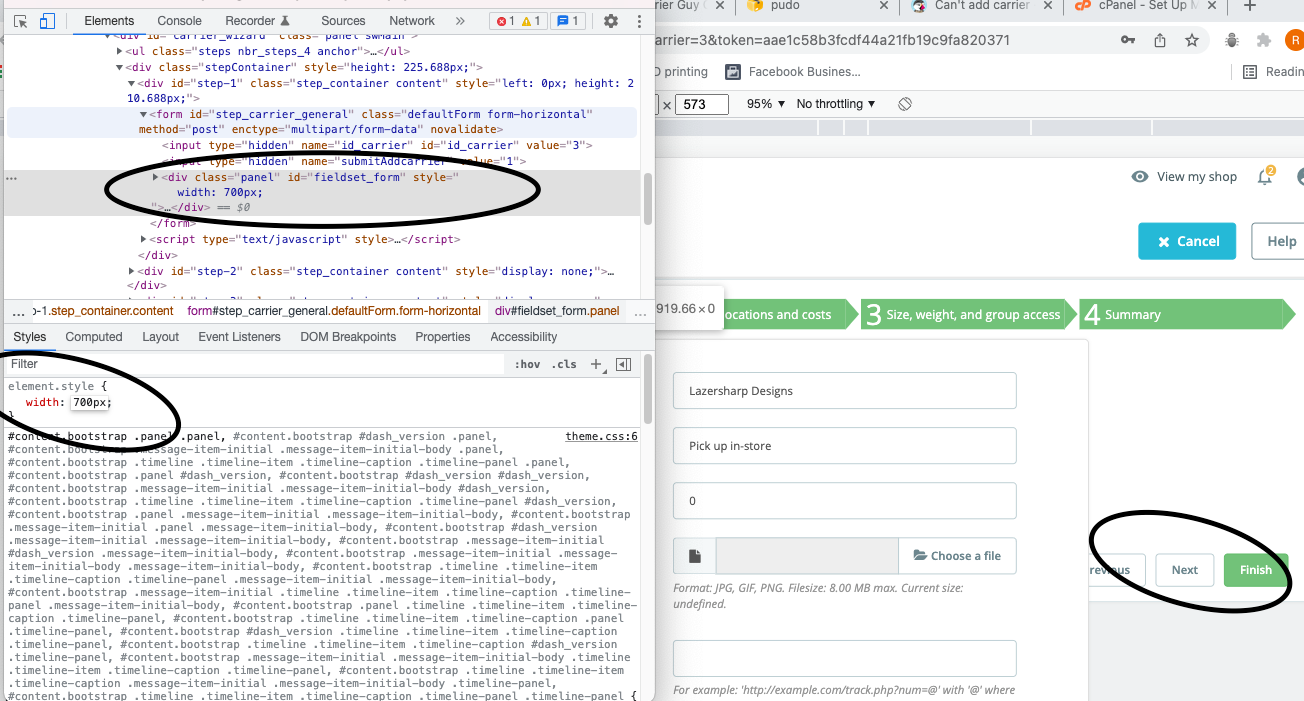Open the Computed styles tab
1304x701 pixels.
94,337
